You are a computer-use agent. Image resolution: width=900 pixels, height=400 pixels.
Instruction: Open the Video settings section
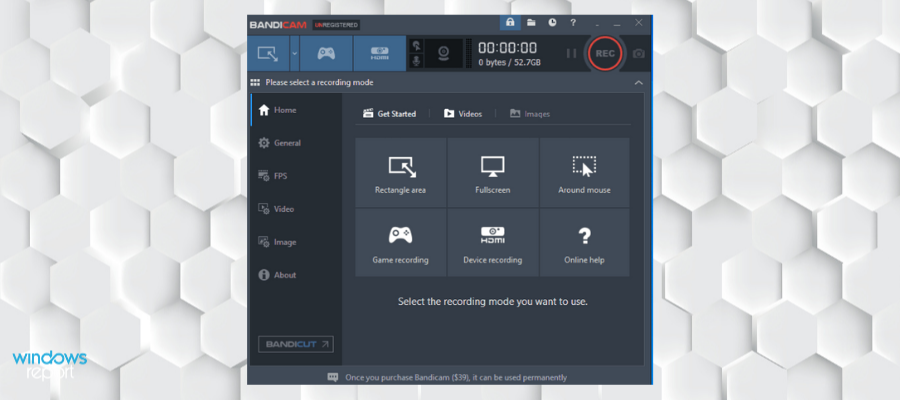pyautogui.click(x=296, y=209)
